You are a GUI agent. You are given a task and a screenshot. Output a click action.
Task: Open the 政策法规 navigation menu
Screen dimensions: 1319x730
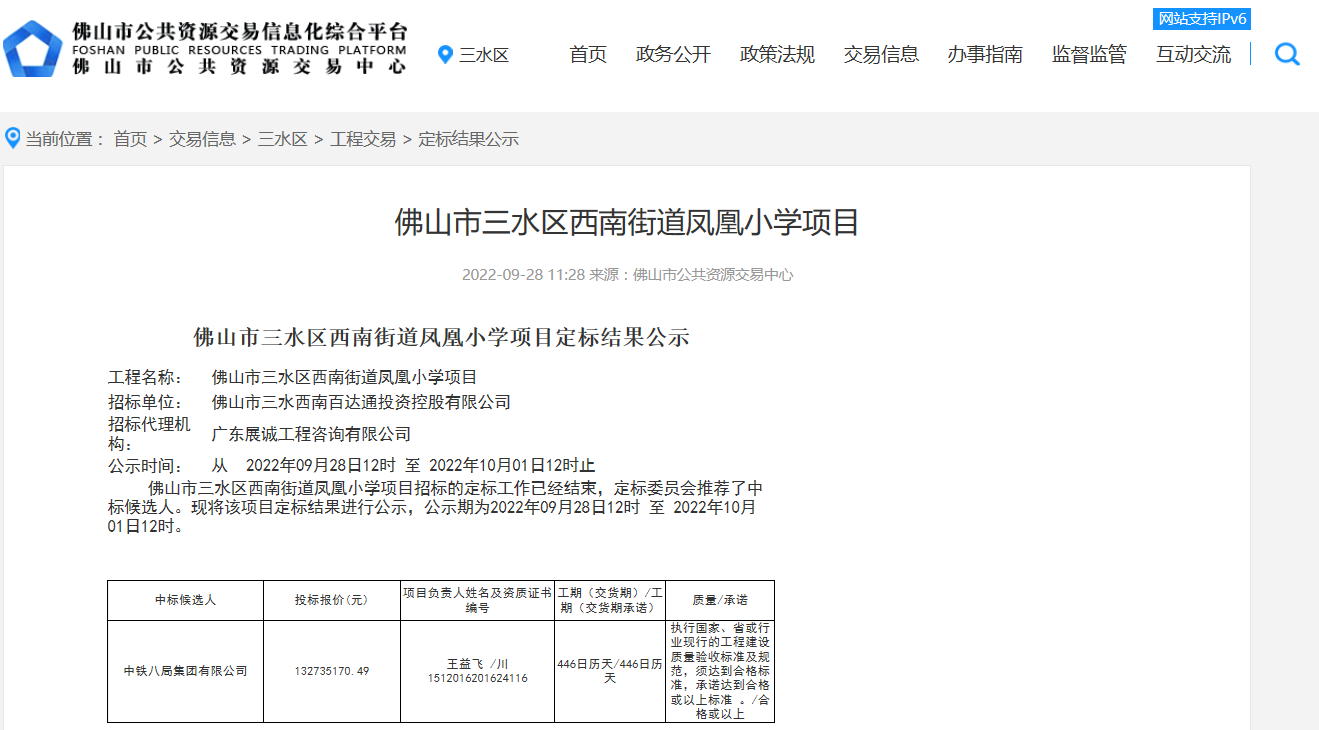tap(775, 55)
